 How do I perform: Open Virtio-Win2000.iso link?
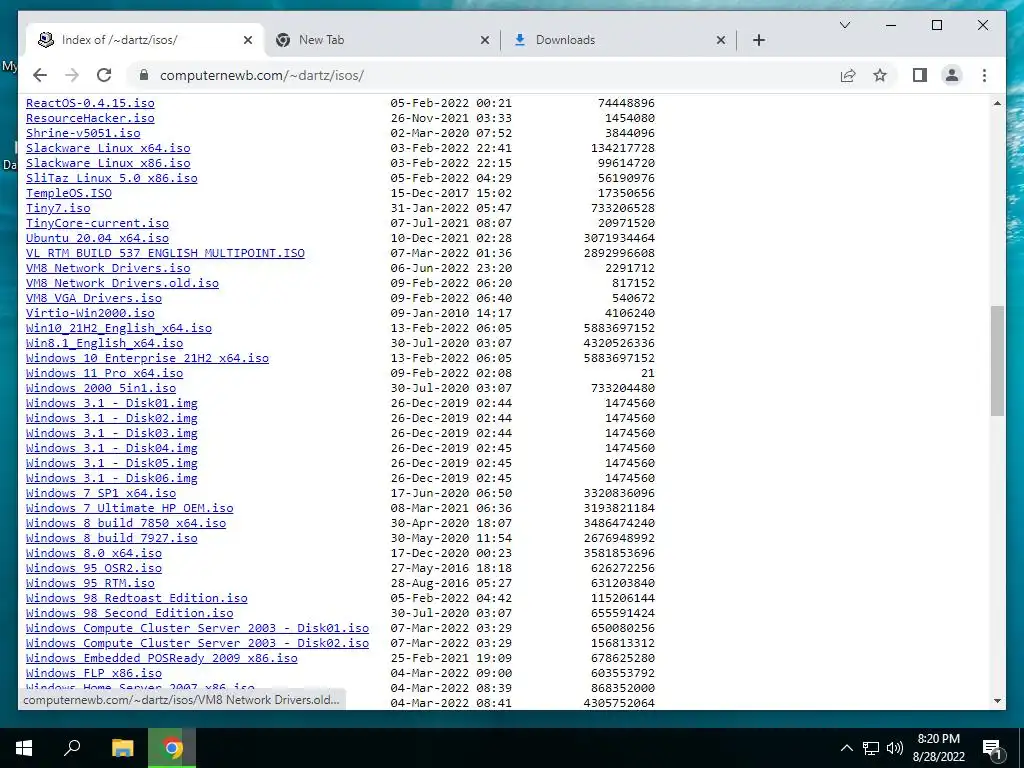click(x=90, y=313)
